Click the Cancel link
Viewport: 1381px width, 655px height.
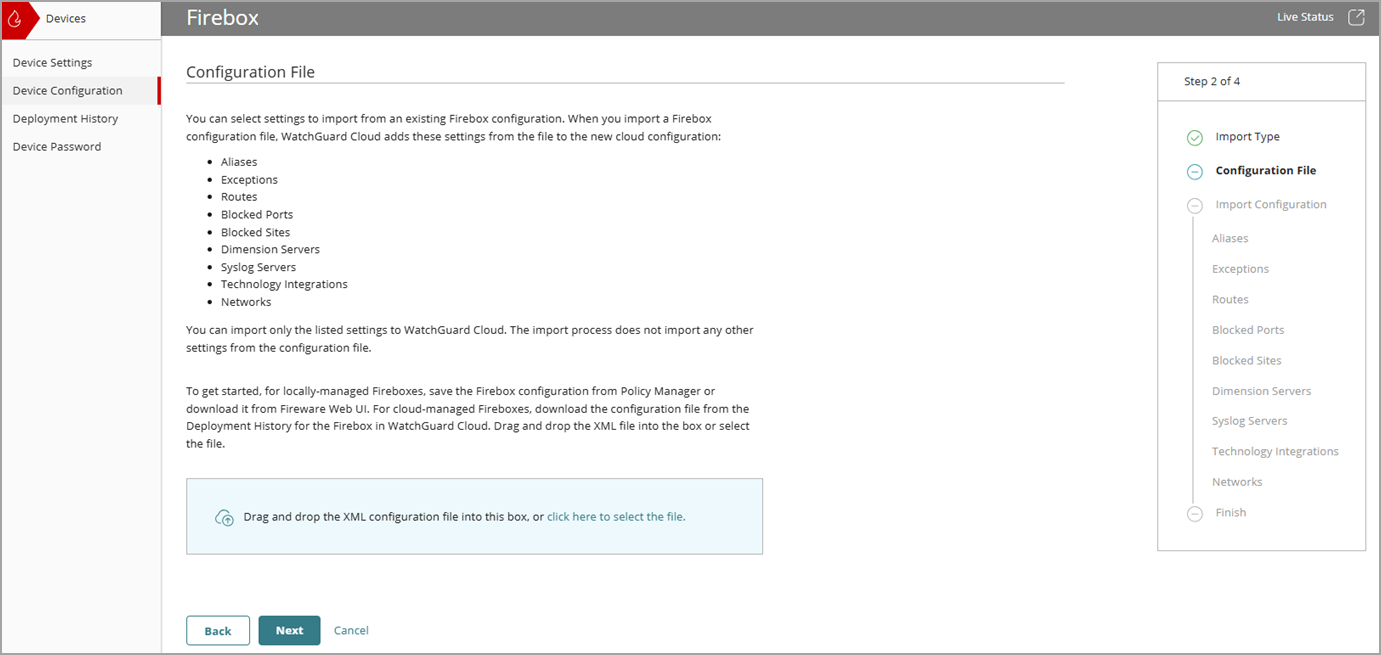tap(351, 631)
